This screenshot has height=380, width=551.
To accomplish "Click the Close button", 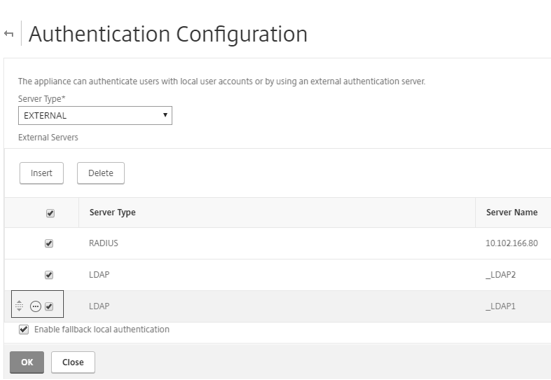I will click(73, 362).
